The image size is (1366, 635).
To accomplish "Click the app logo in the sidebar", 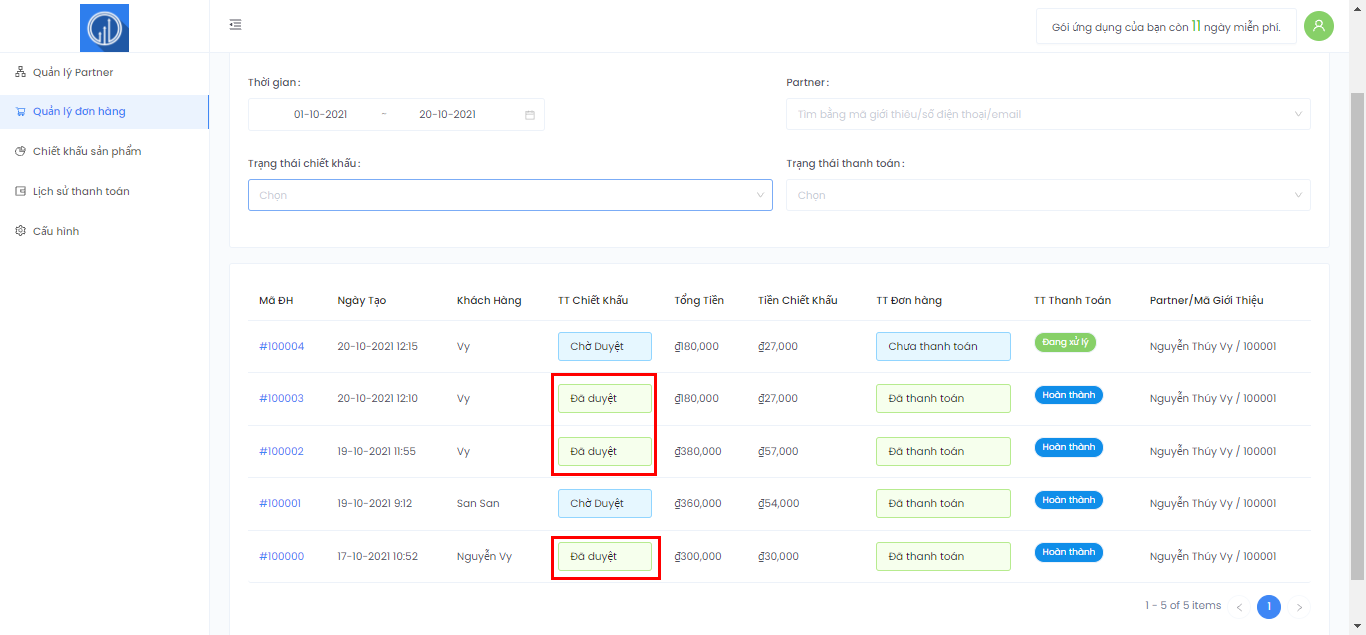I will [x=104, y=28].
